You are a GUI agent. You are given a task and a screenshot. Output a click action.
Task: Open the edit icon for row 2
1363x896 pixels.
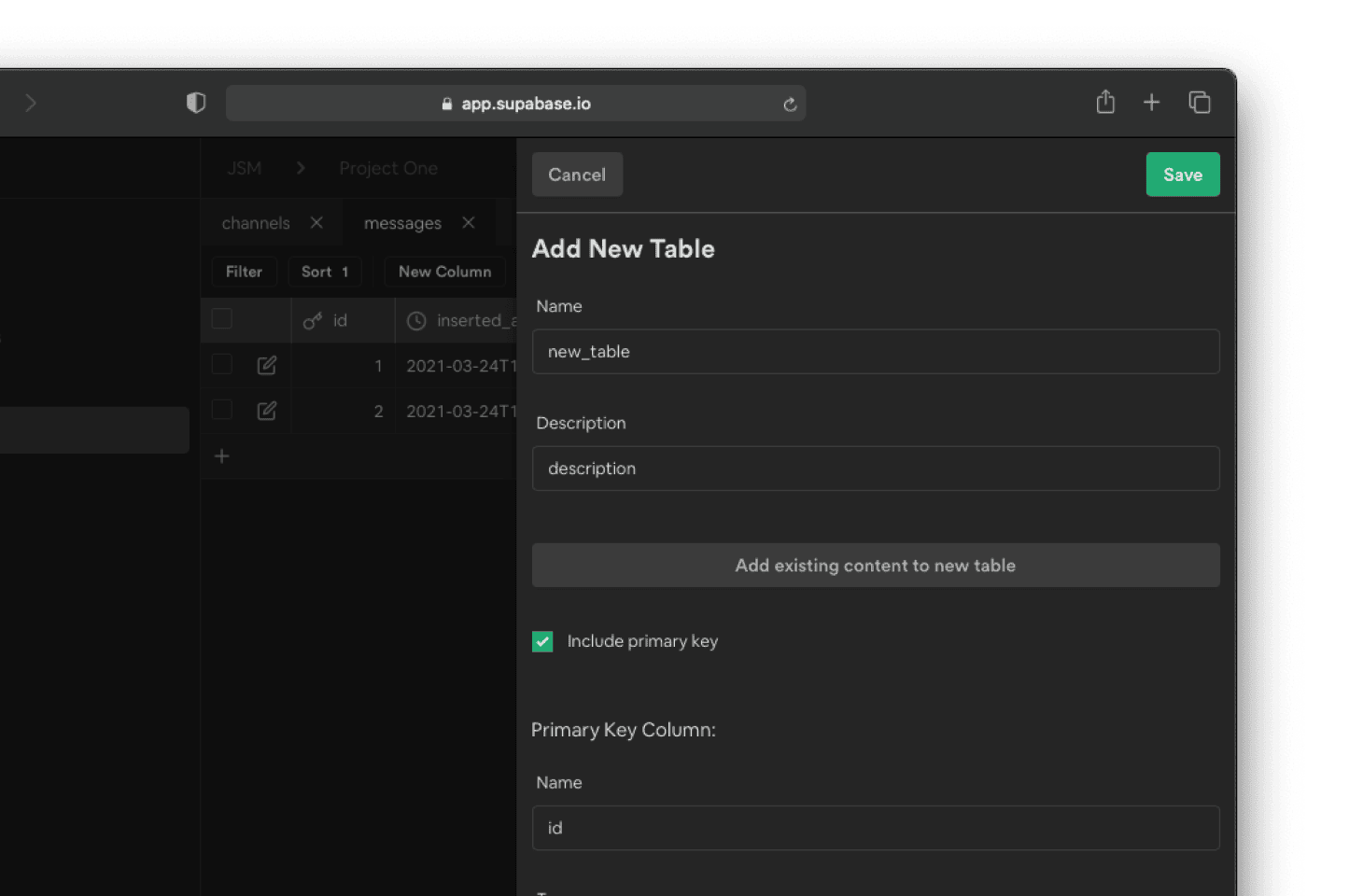pos(267,410)
